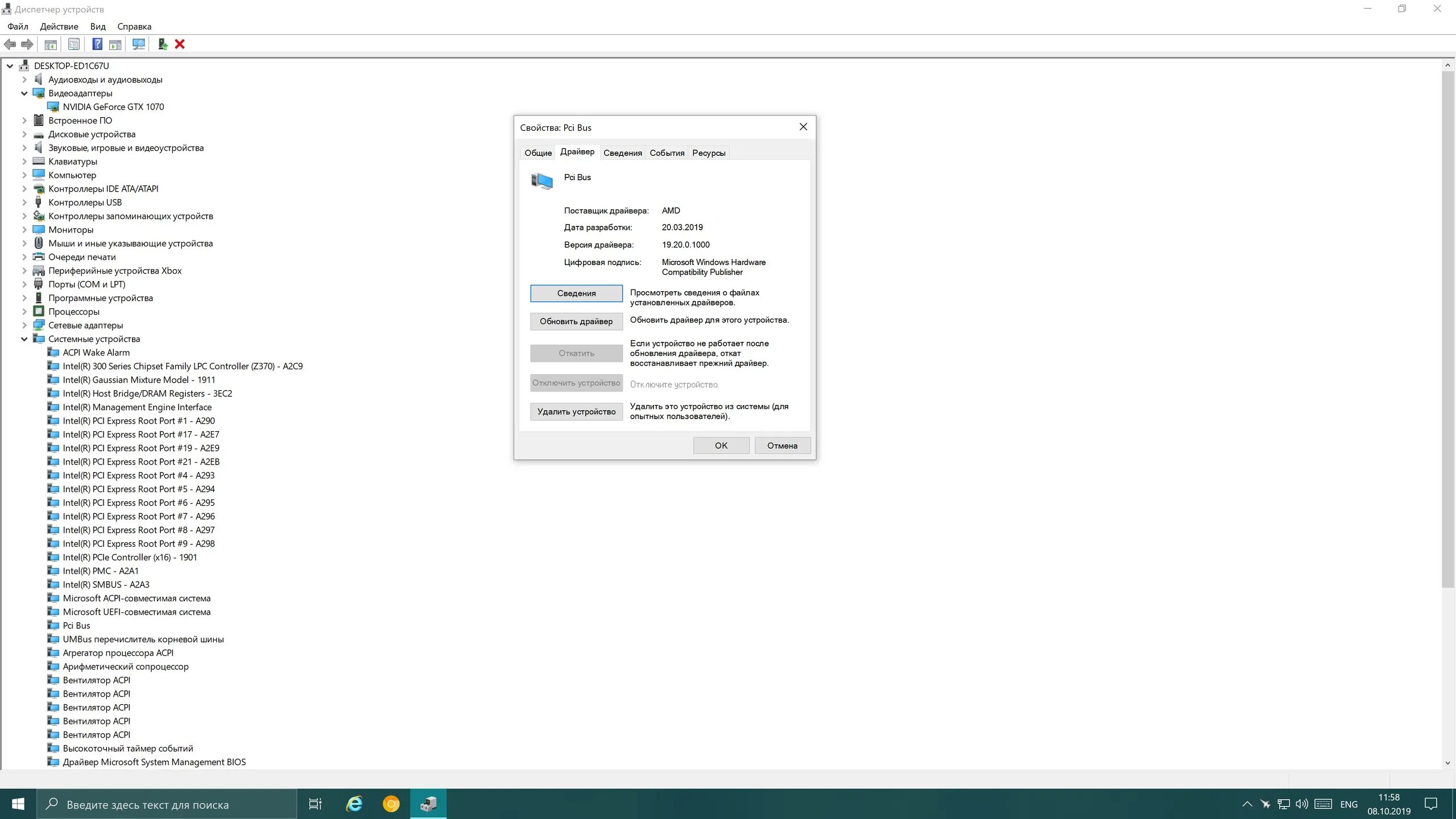Switch to the Ресурсы tab

[709, 153]
